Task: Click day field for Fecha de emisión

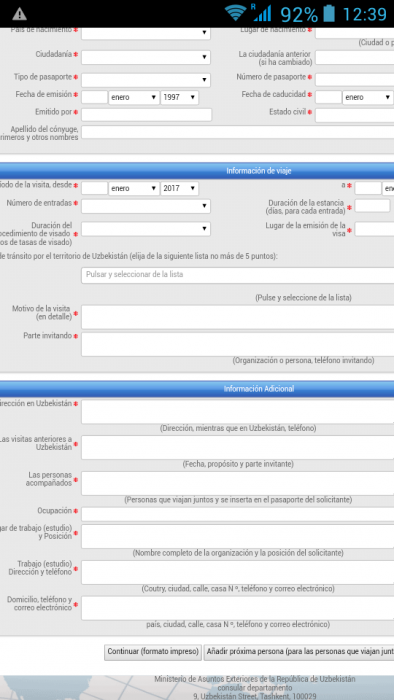Action: (95, 97)
